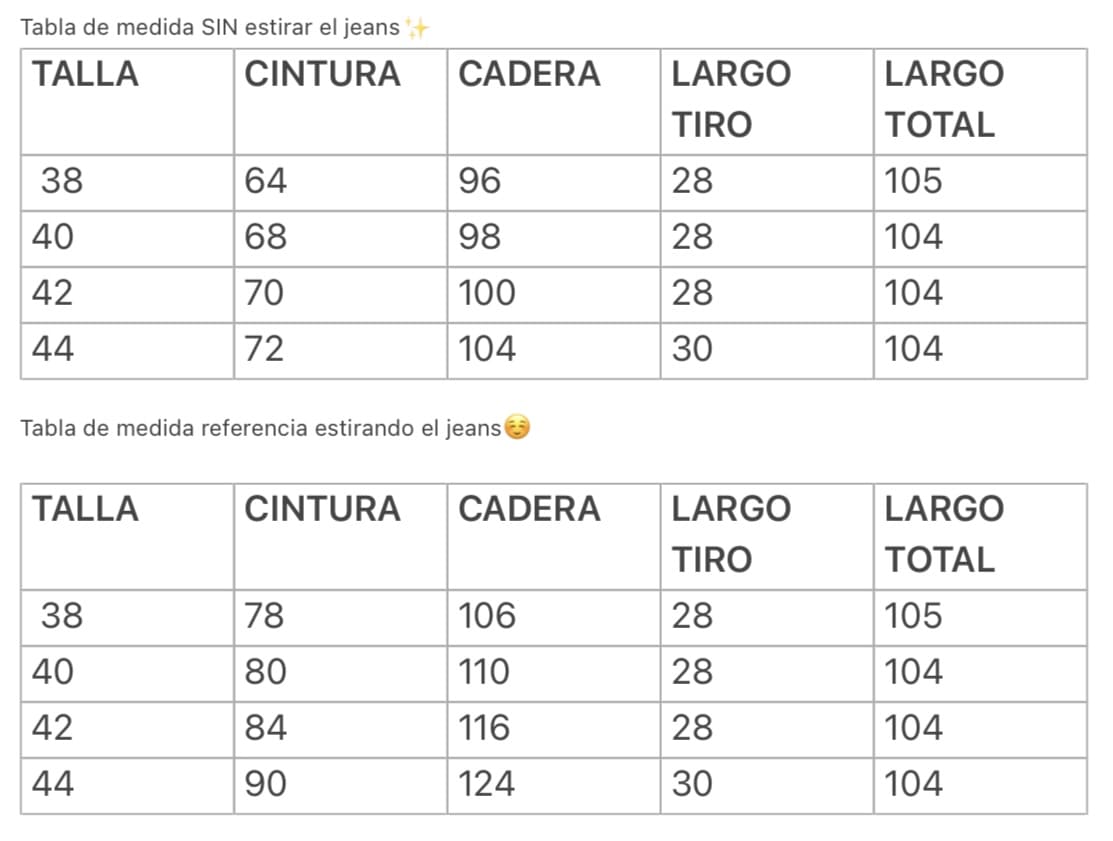
Task: Select the "Tabla de medida referencia estirando" caption
Action: 260,429
